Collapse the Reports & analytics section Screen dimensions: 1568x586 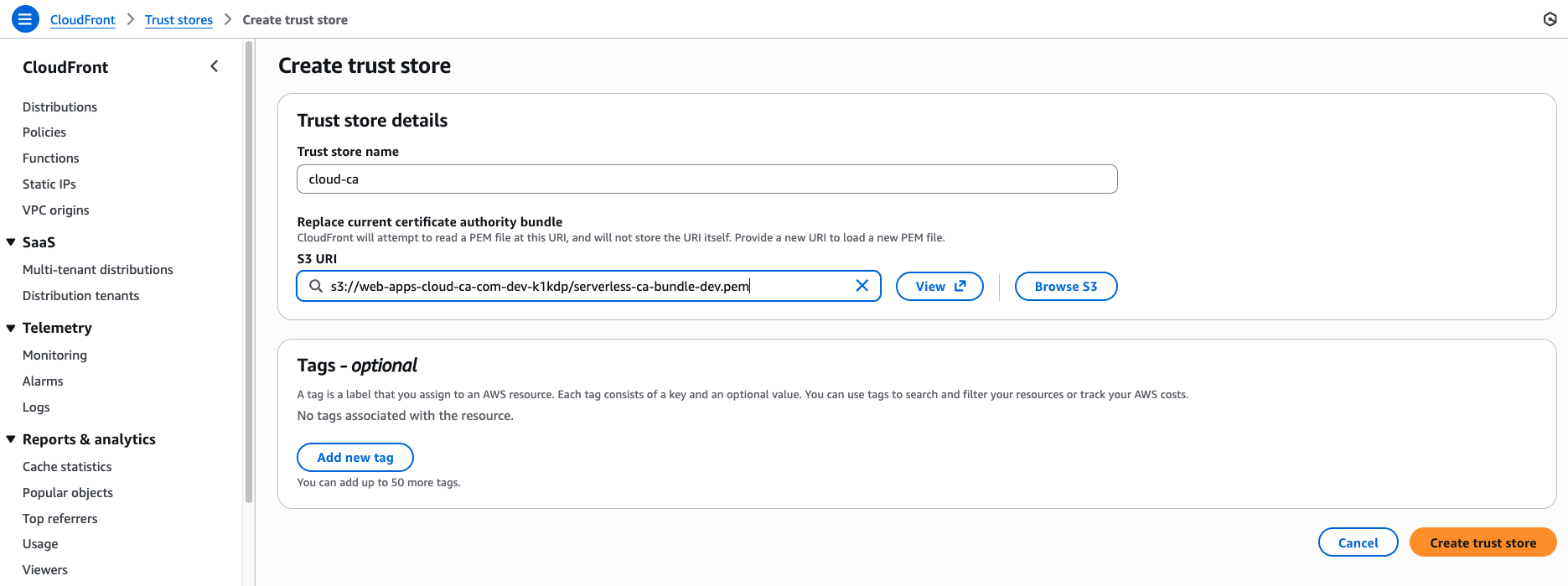click(11, 439)
